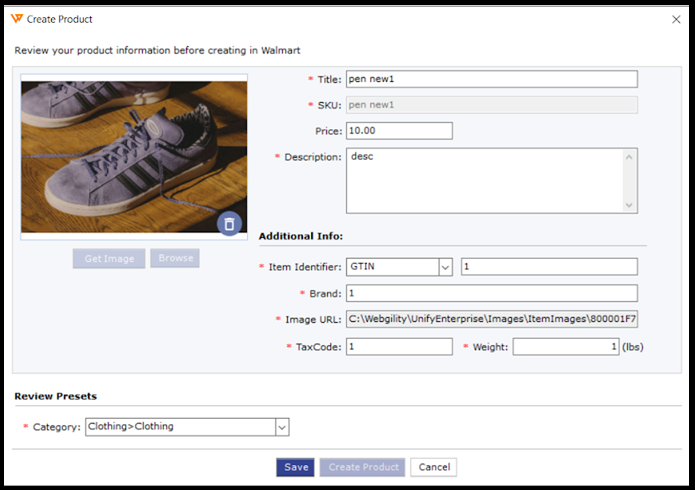Cancel the product creation
The height and width of the screenshot is (490, 695).
pos(433,467)
